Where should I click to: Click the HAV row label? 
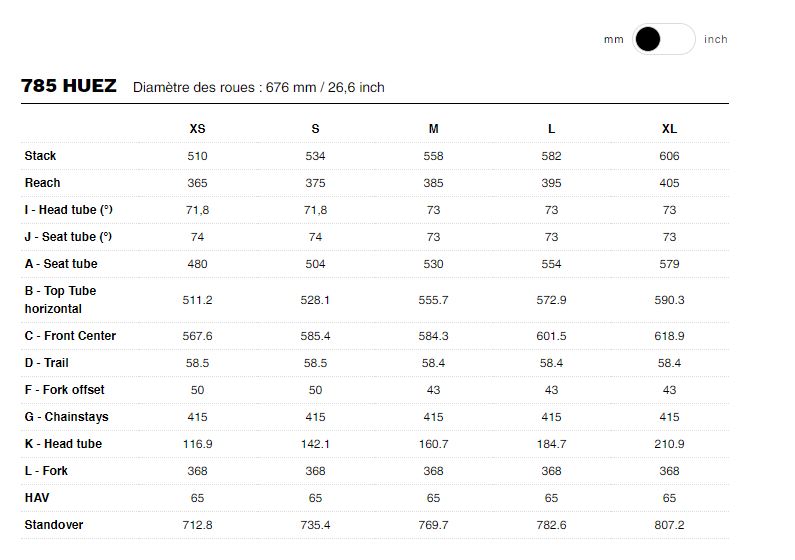37,498
